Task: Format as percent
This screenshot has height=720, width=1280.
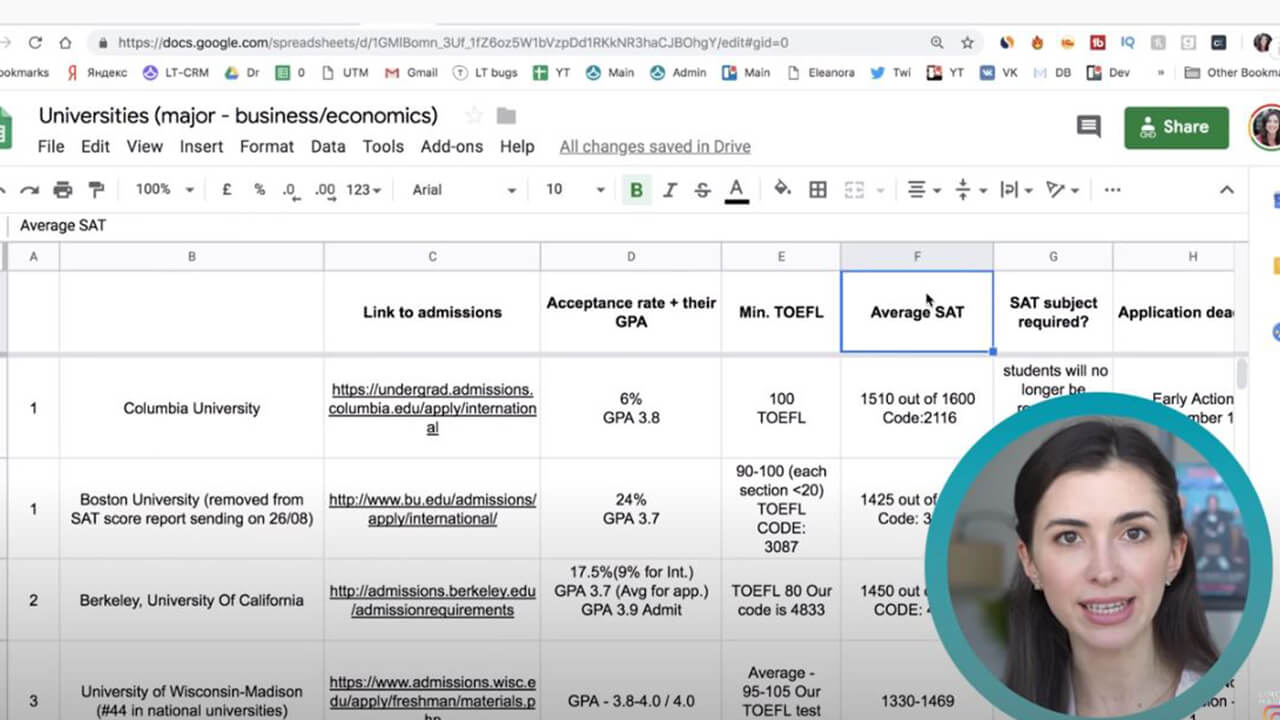Action: pos(259,190)
